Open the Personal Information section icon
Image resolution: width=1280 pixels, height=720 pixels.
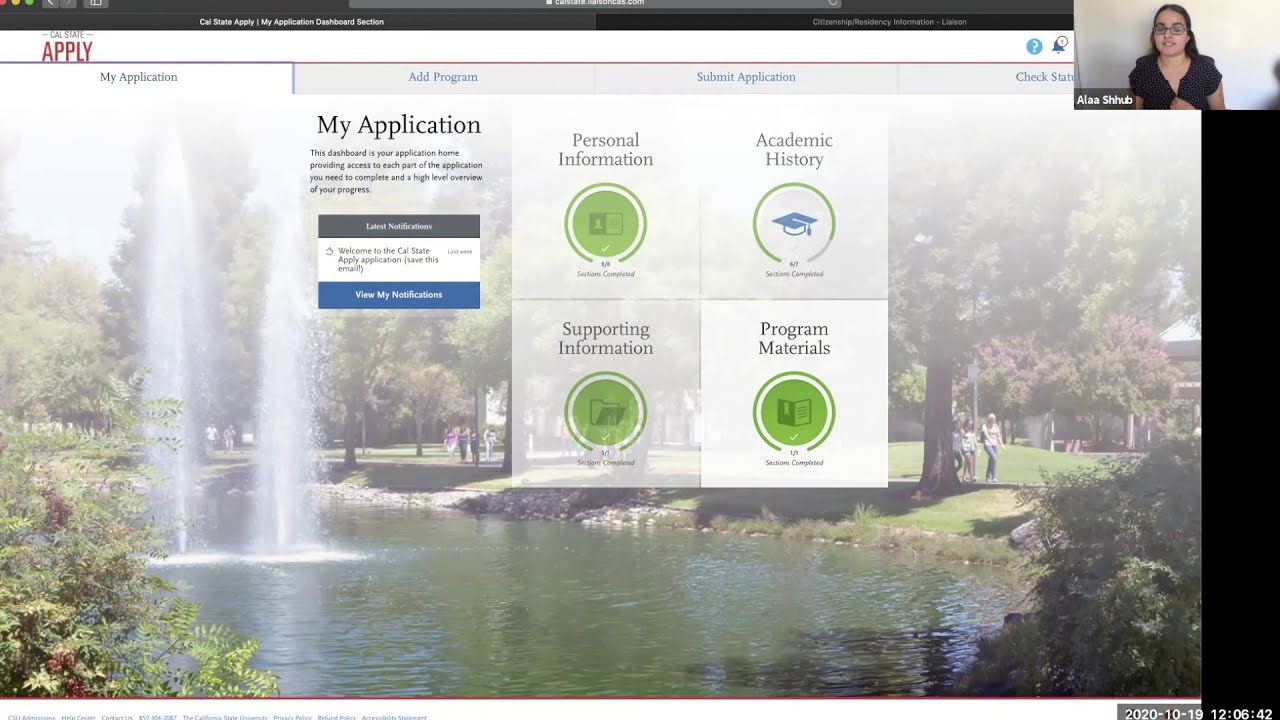click(x=605, y=224)
